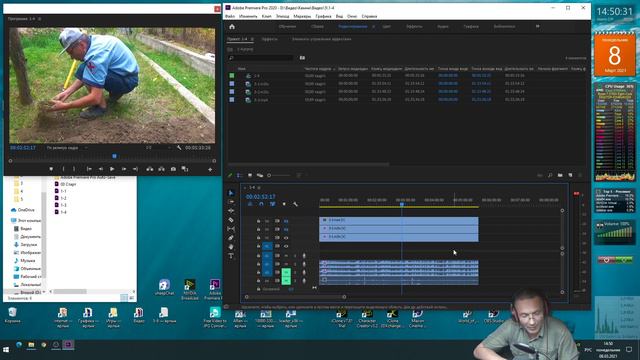Click the Home icon in Premiere
The width and height of the screenshot is (640, 360).
tap(232, 27)
